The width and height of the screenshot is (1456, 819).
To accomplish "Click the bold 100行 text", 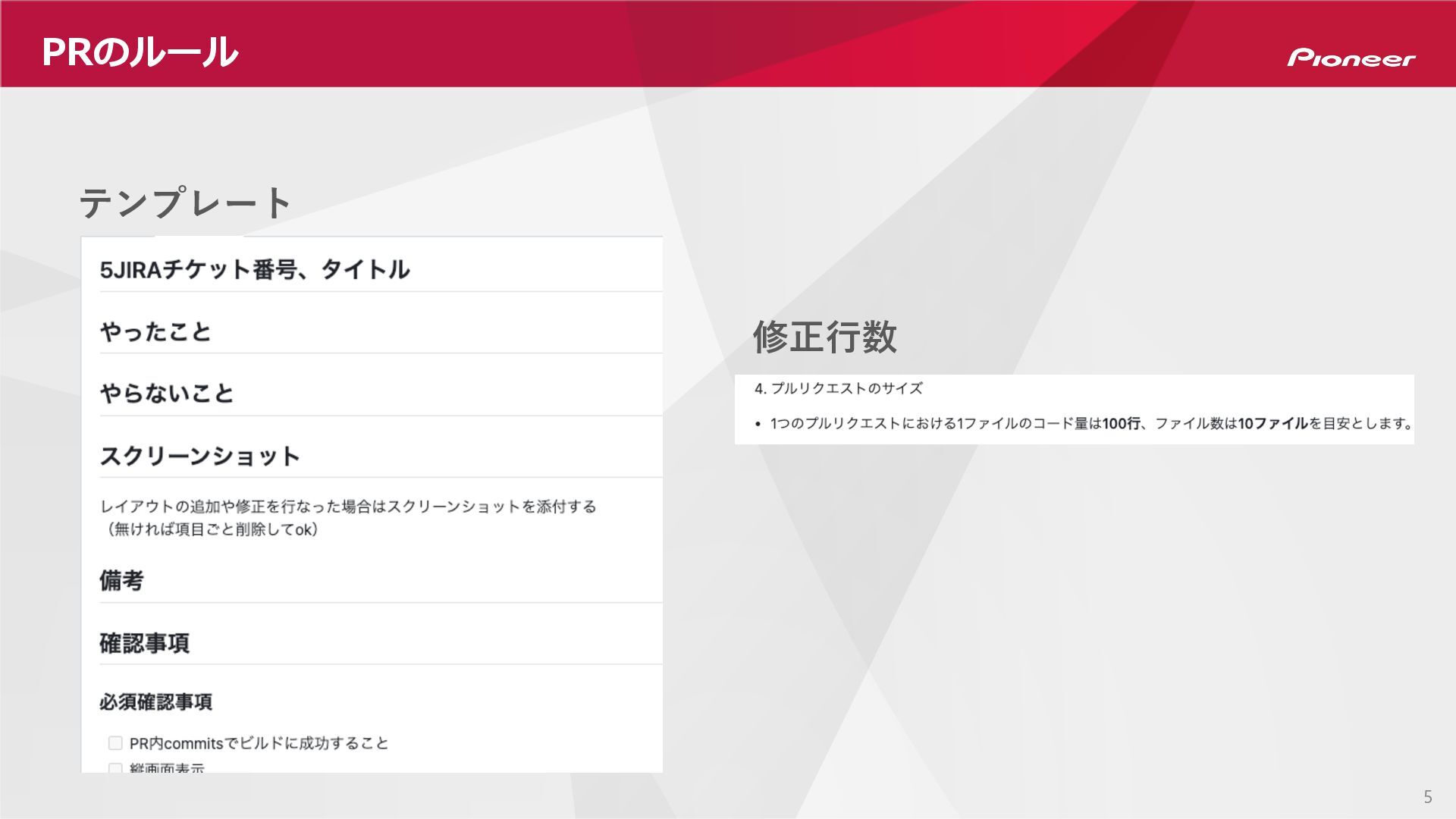I will (x=1121, y=424).
